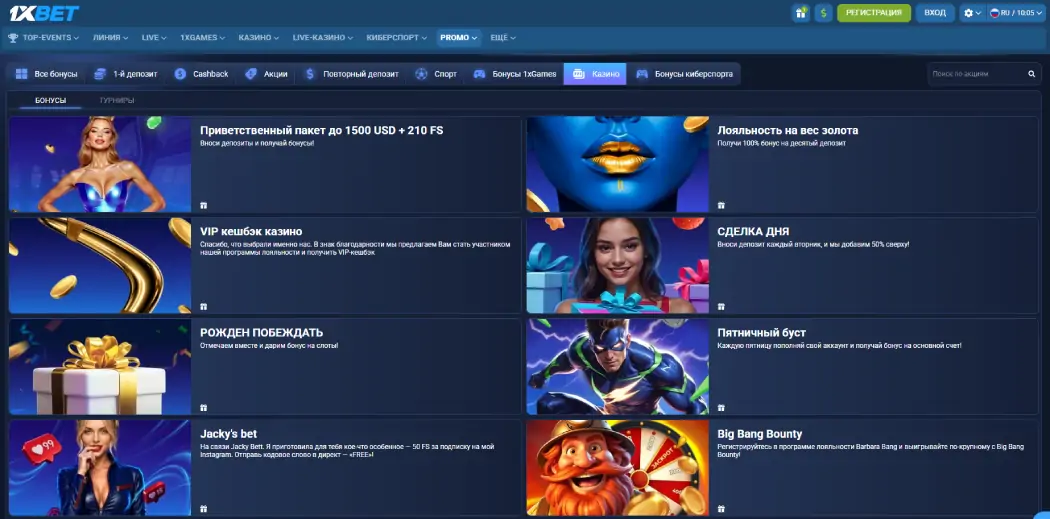Screen dimensions: 1050x519
Task: Open Приветственный пакет до 1500 USD title
Action: click(321, 131)
